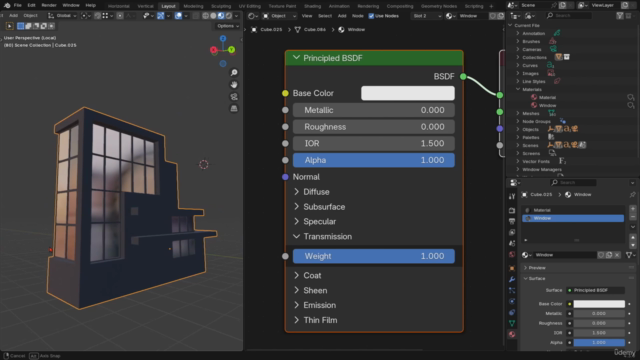The height and width of the screenshot is (360, 640).
Task: Click Base Color swatch in node
Action: click(x=408, y=93)
